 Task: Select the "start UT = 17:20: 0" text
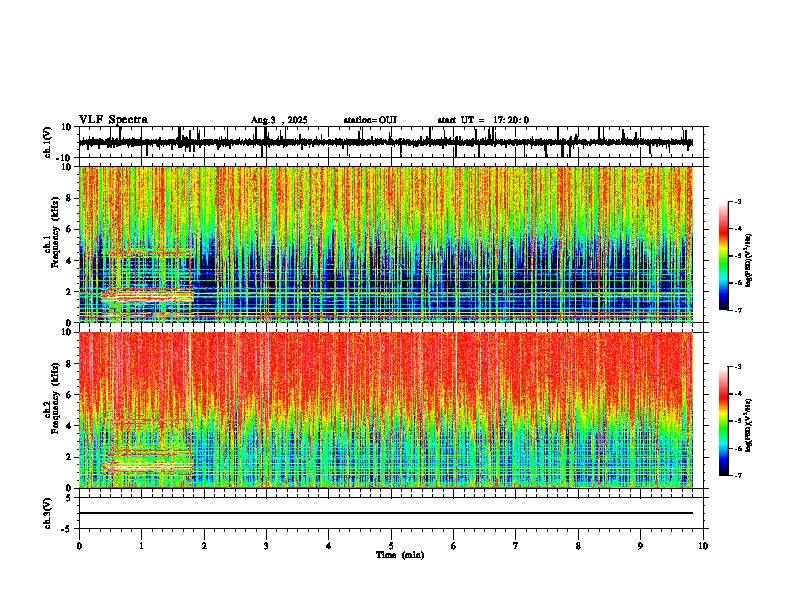click(x=483, y=120)
